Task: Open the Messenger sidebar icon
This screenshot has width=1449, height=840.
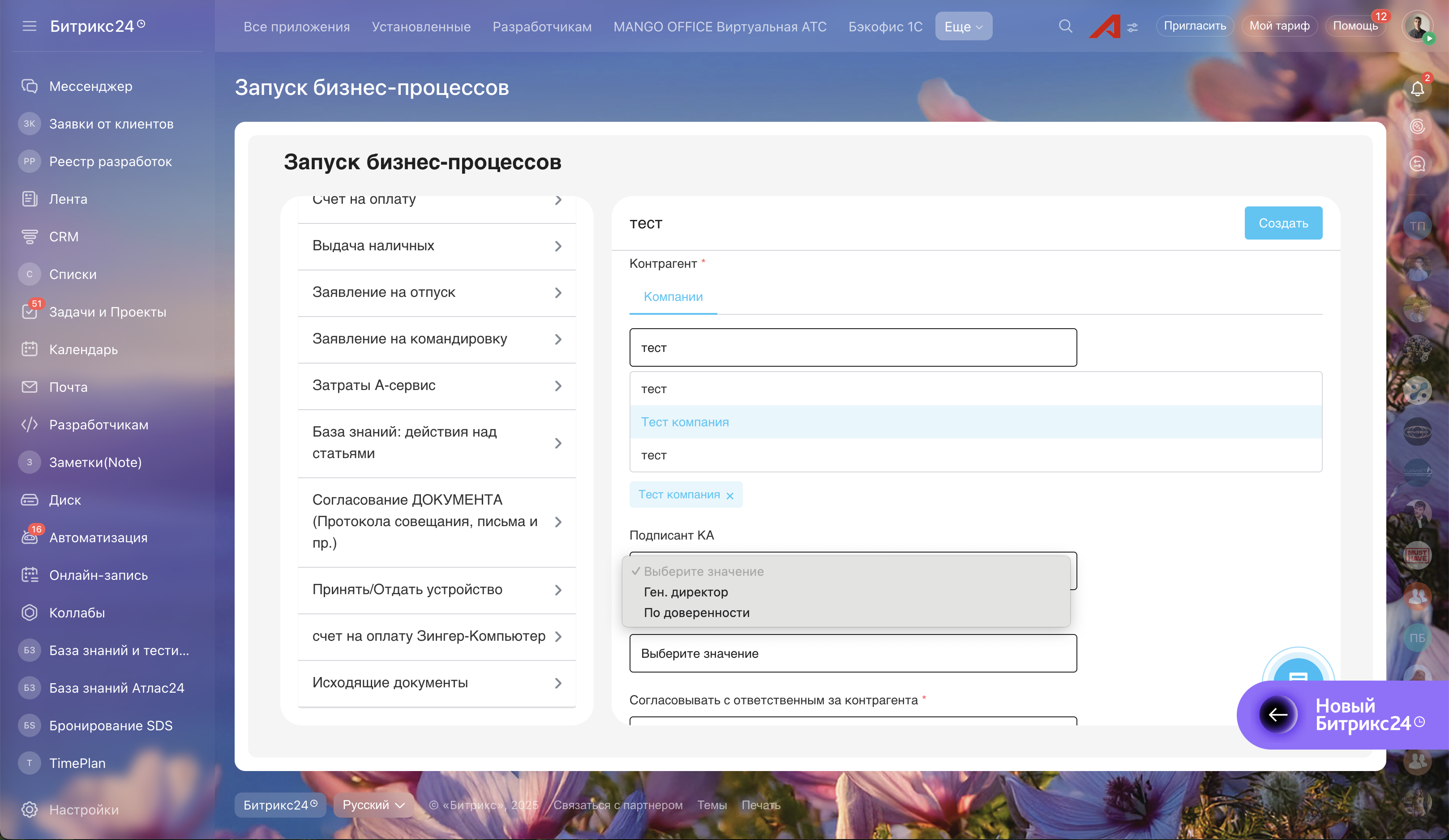Action: click(x=29, y=86)
